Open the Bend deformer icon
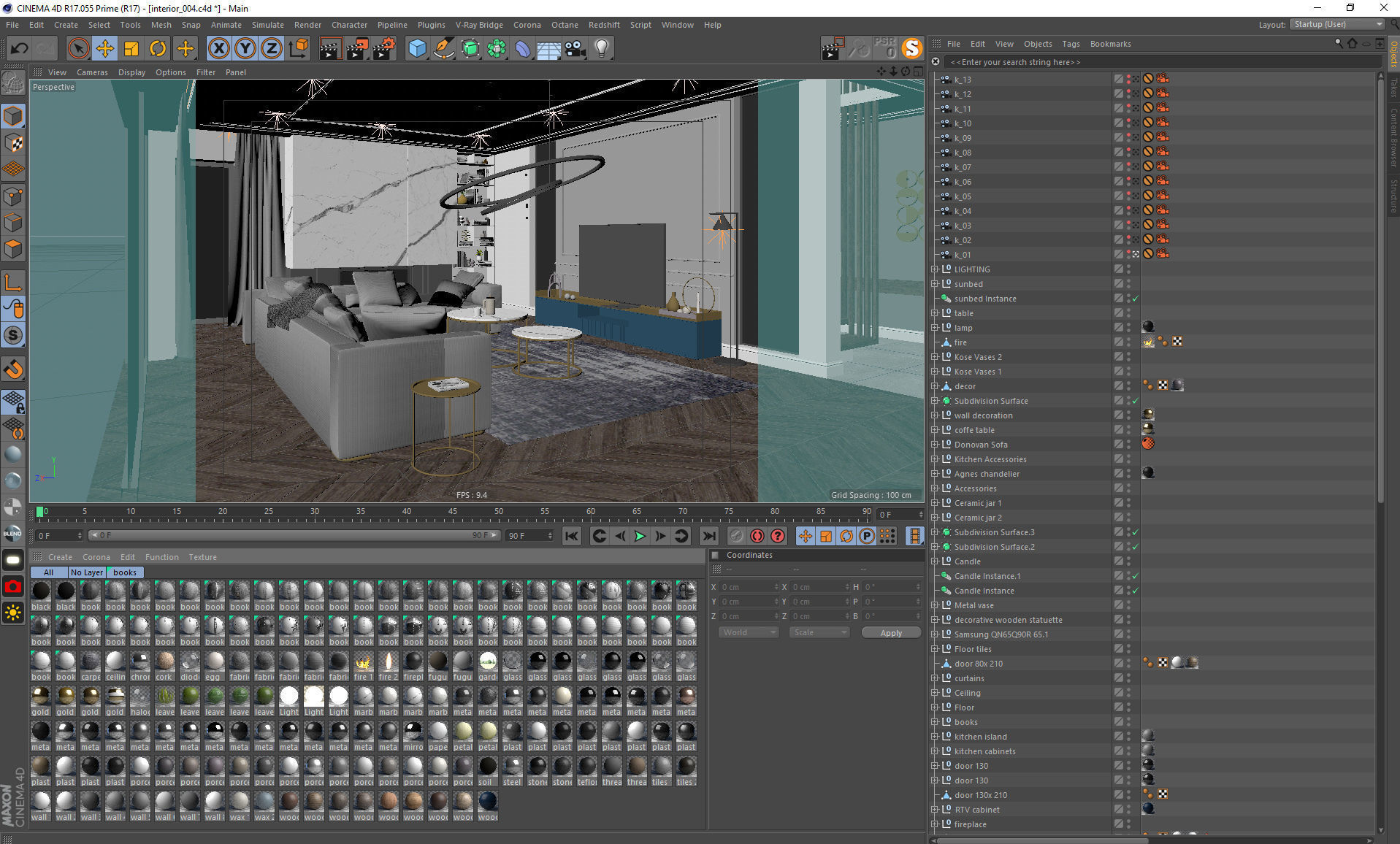 pos(523,49)
